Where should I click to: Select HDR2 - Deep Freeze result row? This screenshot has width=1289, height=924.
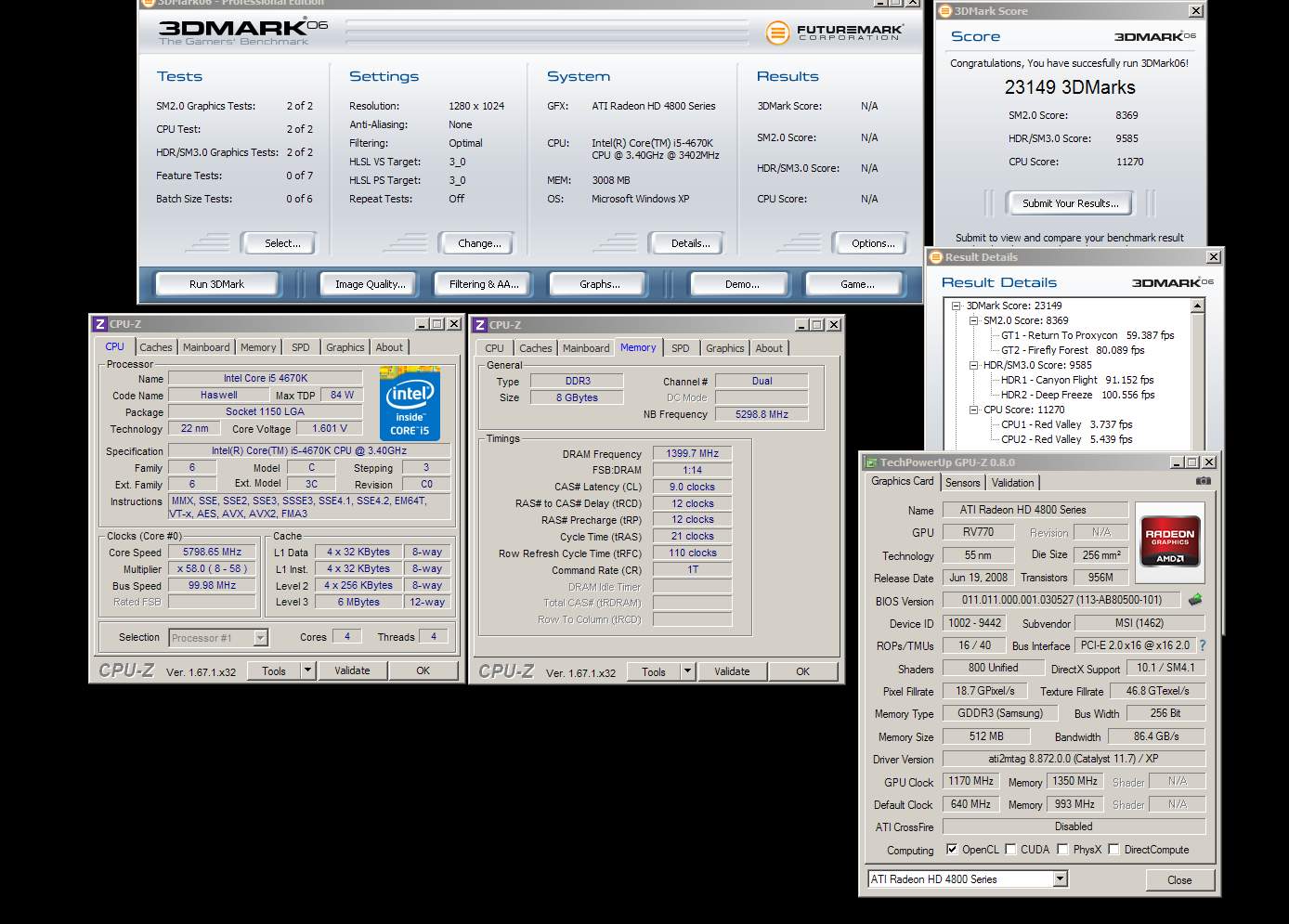tap(1077, 395)
